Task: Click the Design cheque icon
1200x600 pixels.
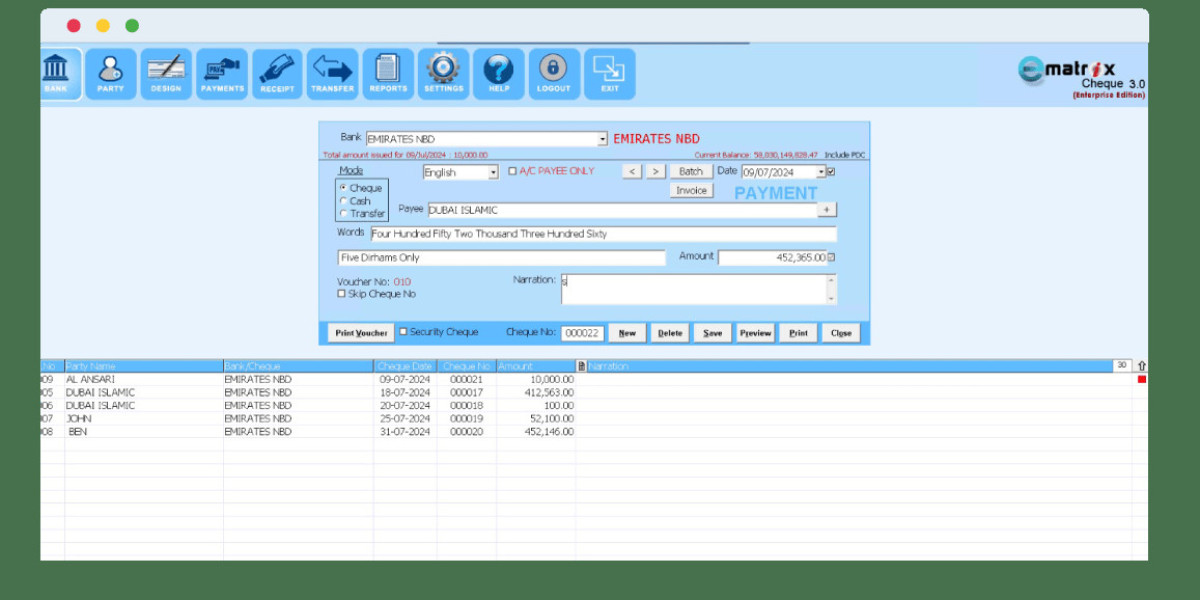Action: click(x=166, y=73)
